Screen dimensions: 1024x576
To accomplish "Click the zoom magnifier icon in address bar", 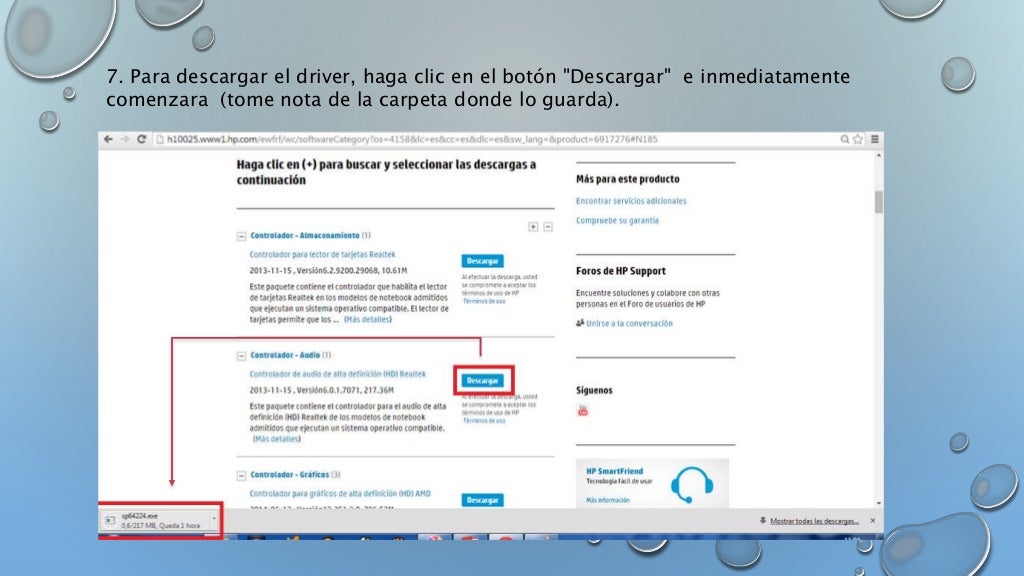I will pyautogui.click(x=844, y=139).
